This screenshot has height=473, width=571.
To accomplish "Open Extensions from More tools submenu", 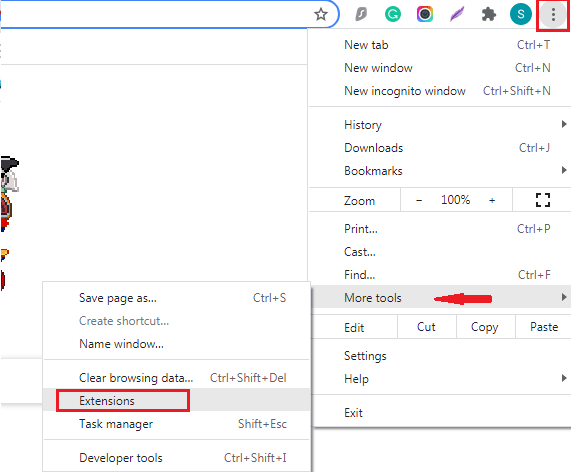I will click(x=177, y=401).
